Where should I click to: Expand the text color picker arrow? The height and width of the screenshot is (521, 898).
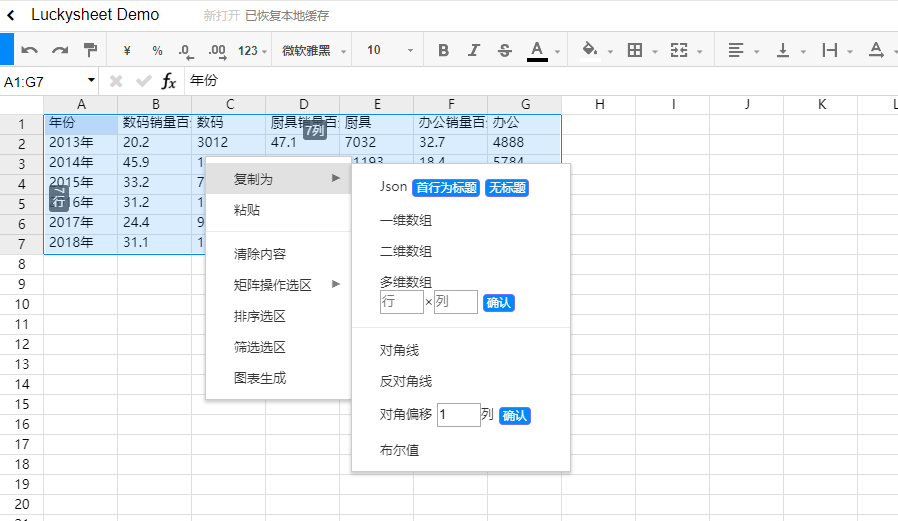557,52
